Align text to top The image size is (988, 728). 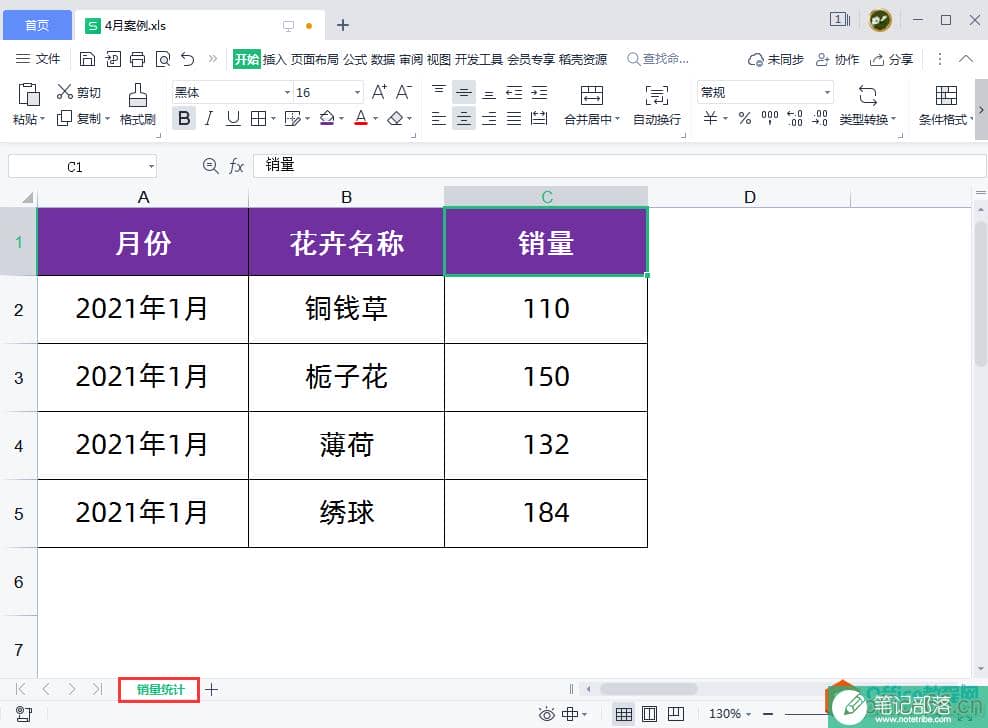point(439,92)
